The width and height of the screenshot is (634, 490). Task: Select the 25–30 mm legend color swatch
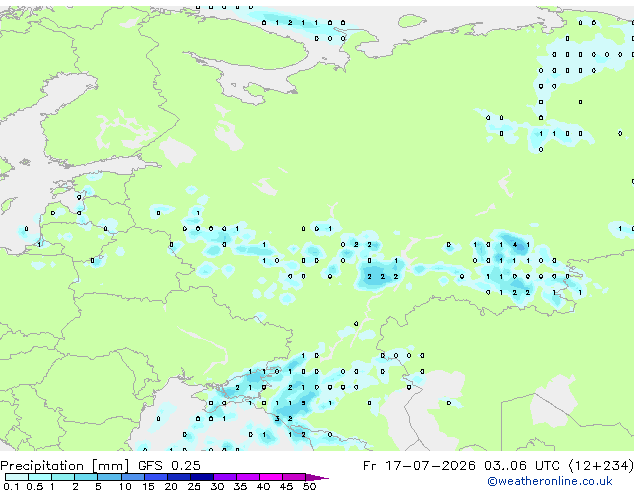click(202, 477)
